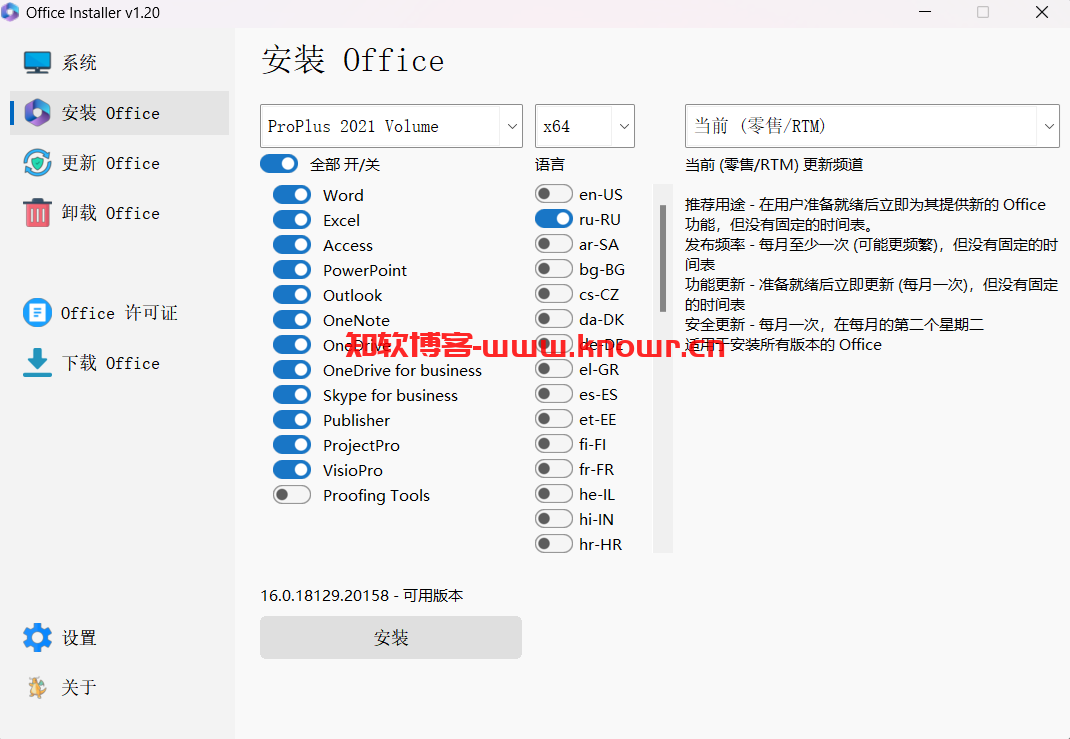Image resolution: width=1070 pixels, height=739 pixels.
Task: Click the 安装 button
Action: pos(391,637)
